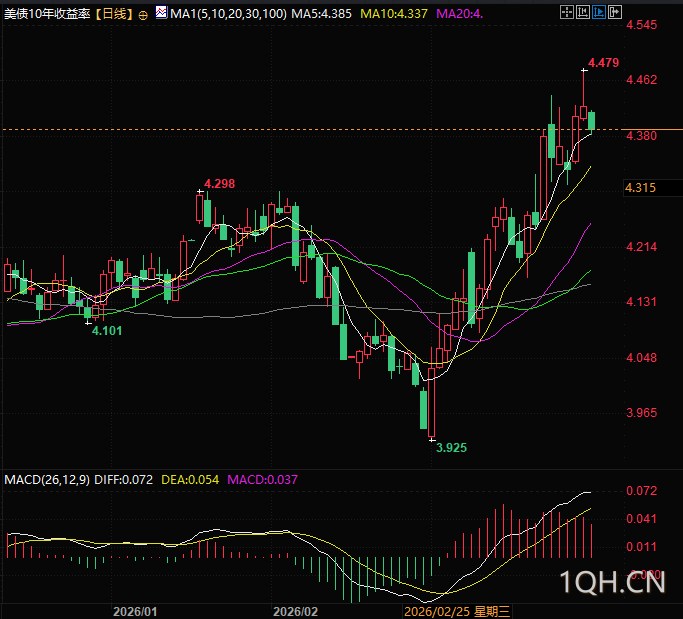
Task: Click the magenta MA20 value label
Action: tap(460, 14)
